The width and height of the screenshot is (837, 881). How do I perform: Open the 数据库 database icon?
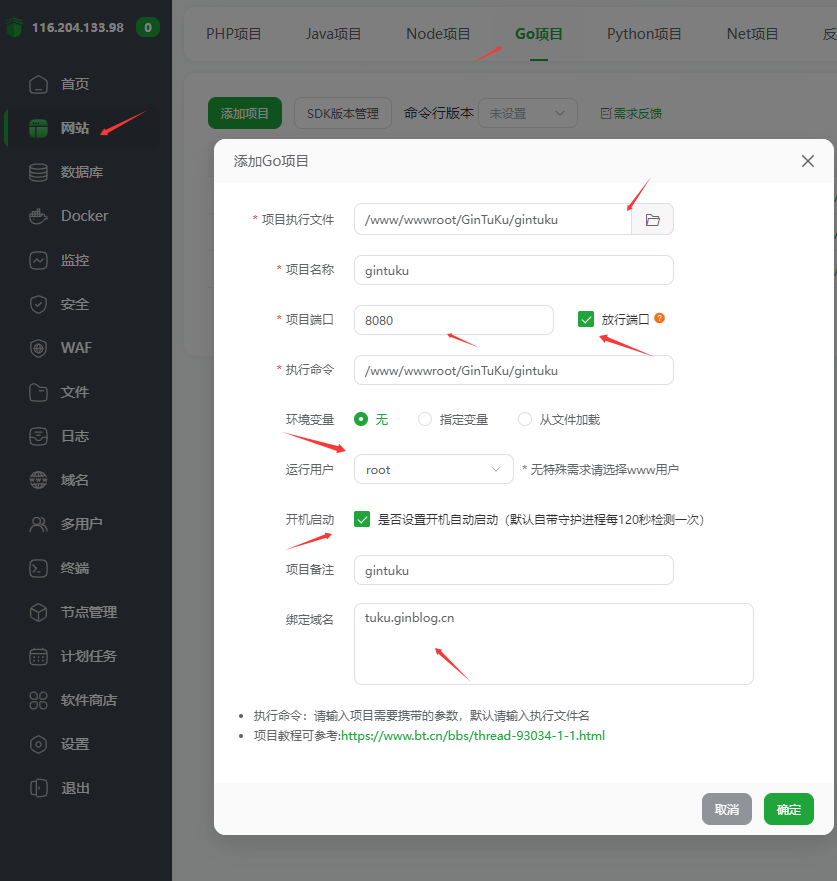38,172
